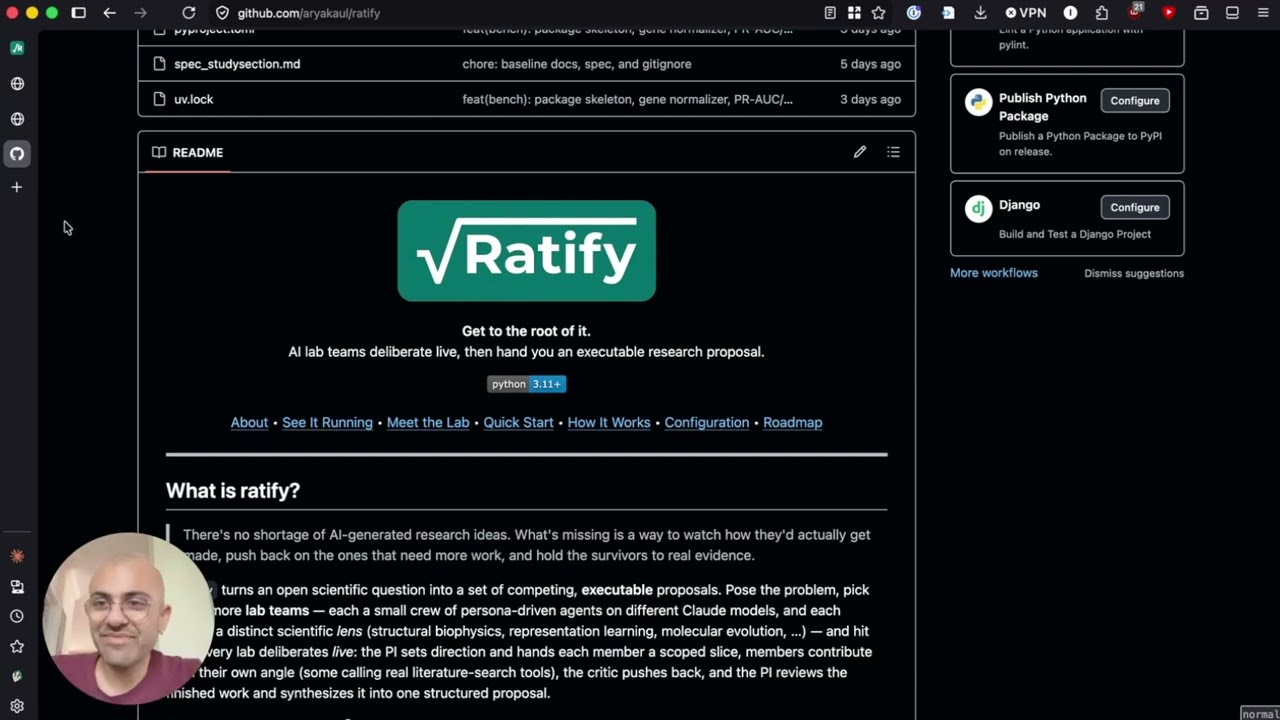Image resolution: width=1280 pixels, height=720 pixels.
Task: Click the "Publish Python Package" card title
Action: pyautogui.click(x=1042, y=107)
